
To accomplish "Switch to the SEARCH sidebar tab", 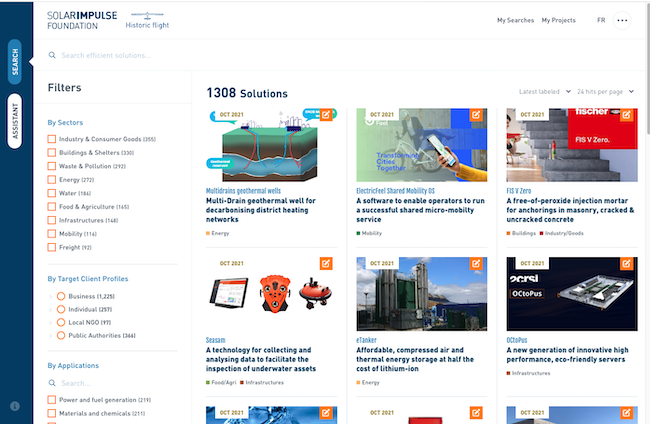I will pyautogui.click(x=15, y=62).
